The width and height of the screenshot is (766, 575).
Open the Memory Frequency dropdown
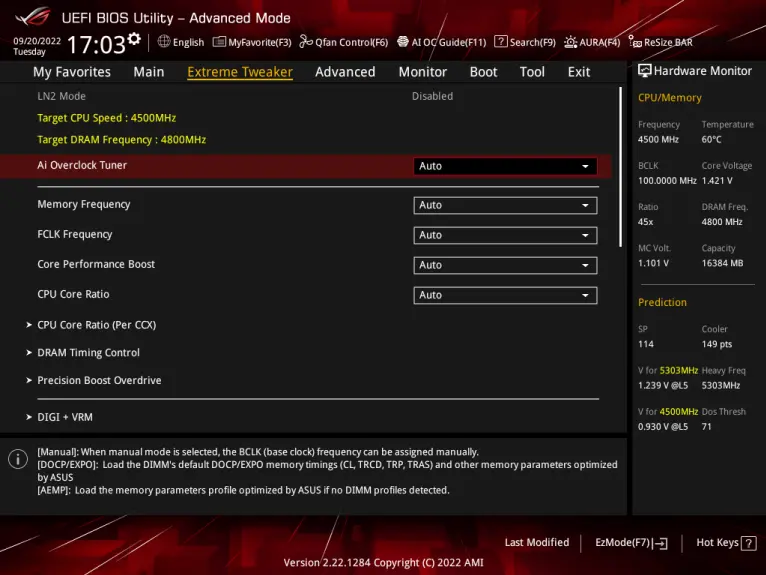click(505, 205)
